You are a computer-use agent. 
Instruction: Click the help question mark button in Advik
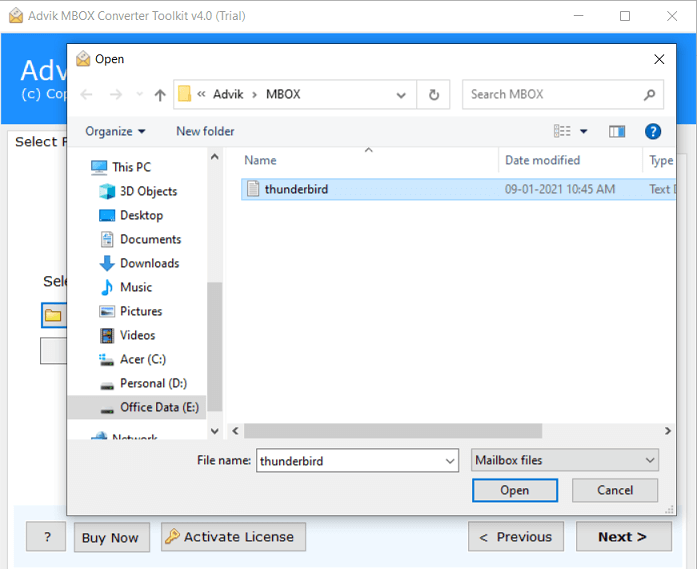point(46,537)
